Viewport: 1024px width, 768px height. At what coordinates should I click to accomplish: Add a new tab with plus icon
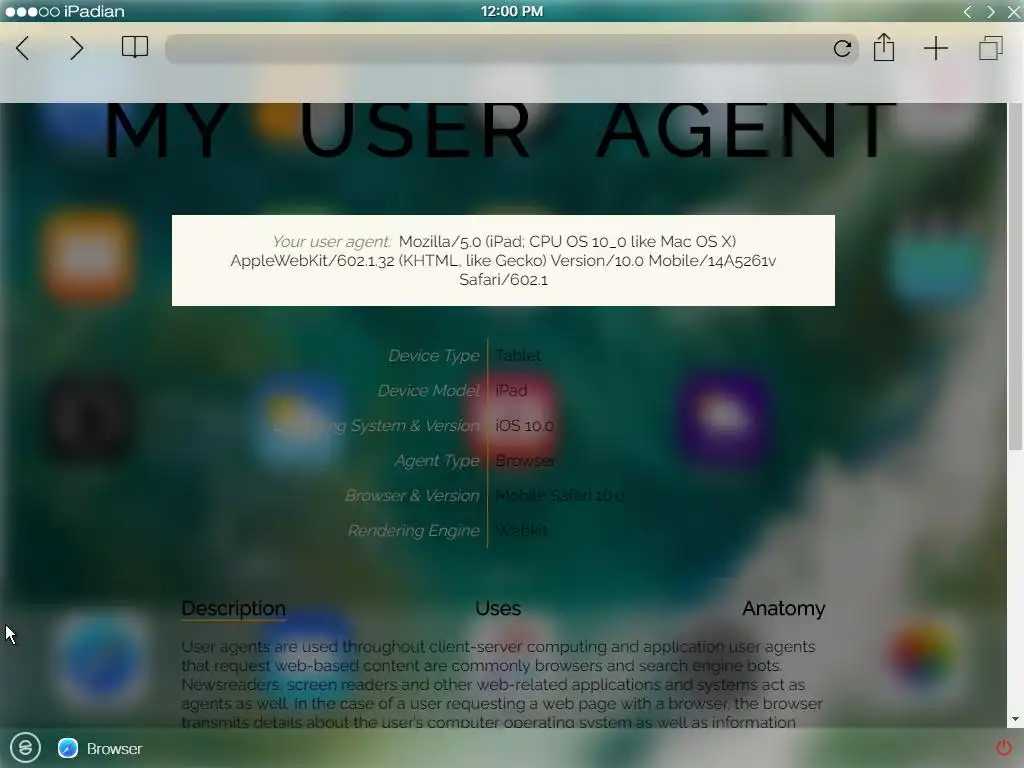[x=936, y=48]
